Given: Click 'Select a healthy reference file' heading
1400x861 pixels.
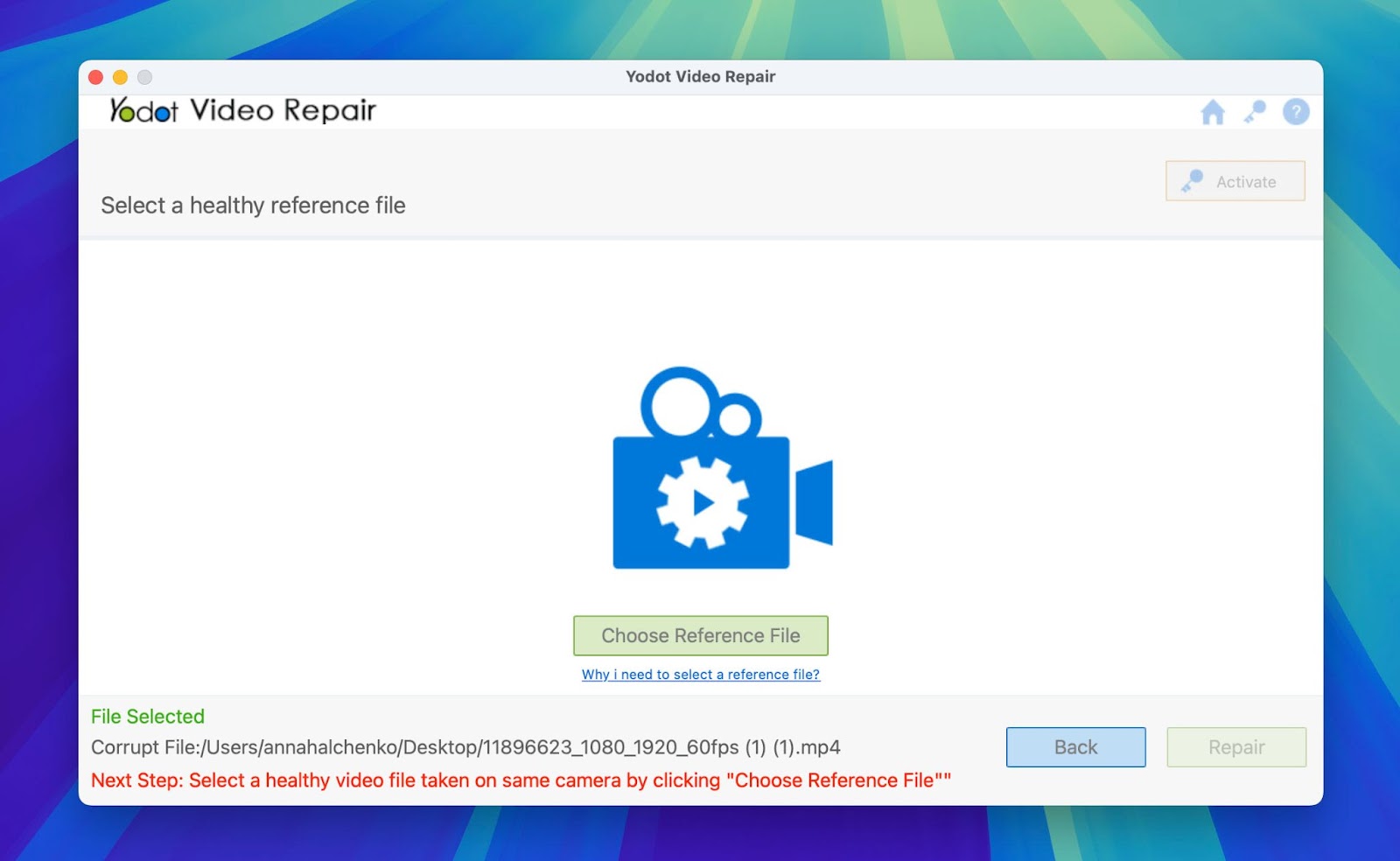Looking at the screenshot, I should [253, 206].
